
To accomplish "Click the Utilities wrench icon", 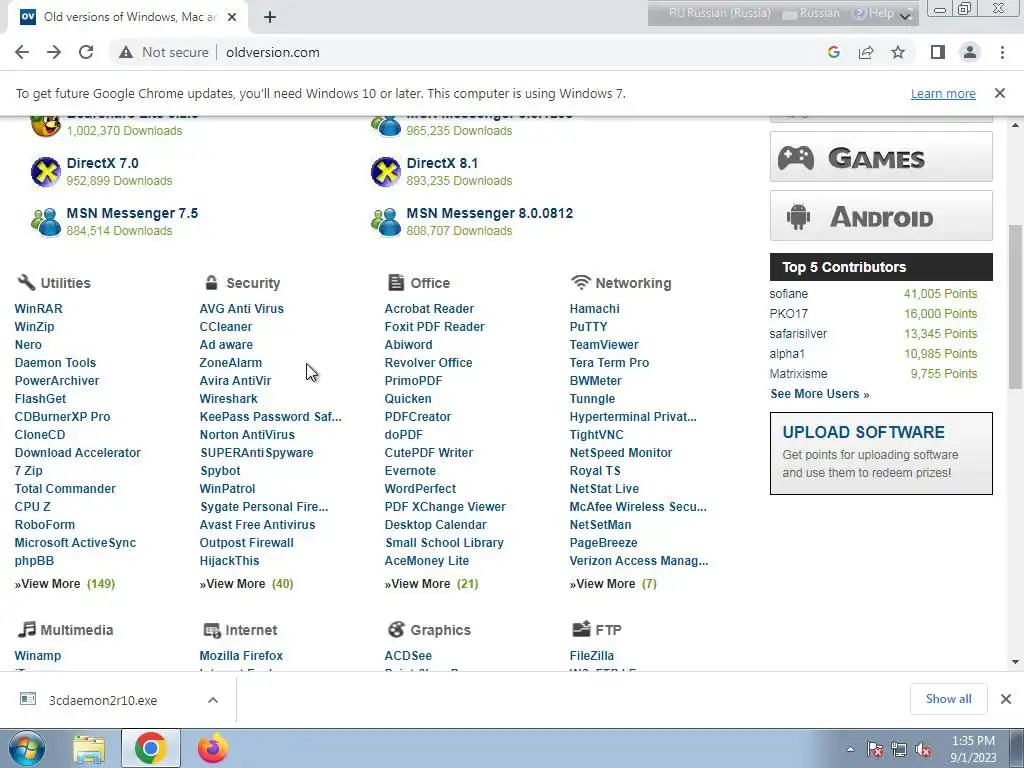I will pos(26,282).
